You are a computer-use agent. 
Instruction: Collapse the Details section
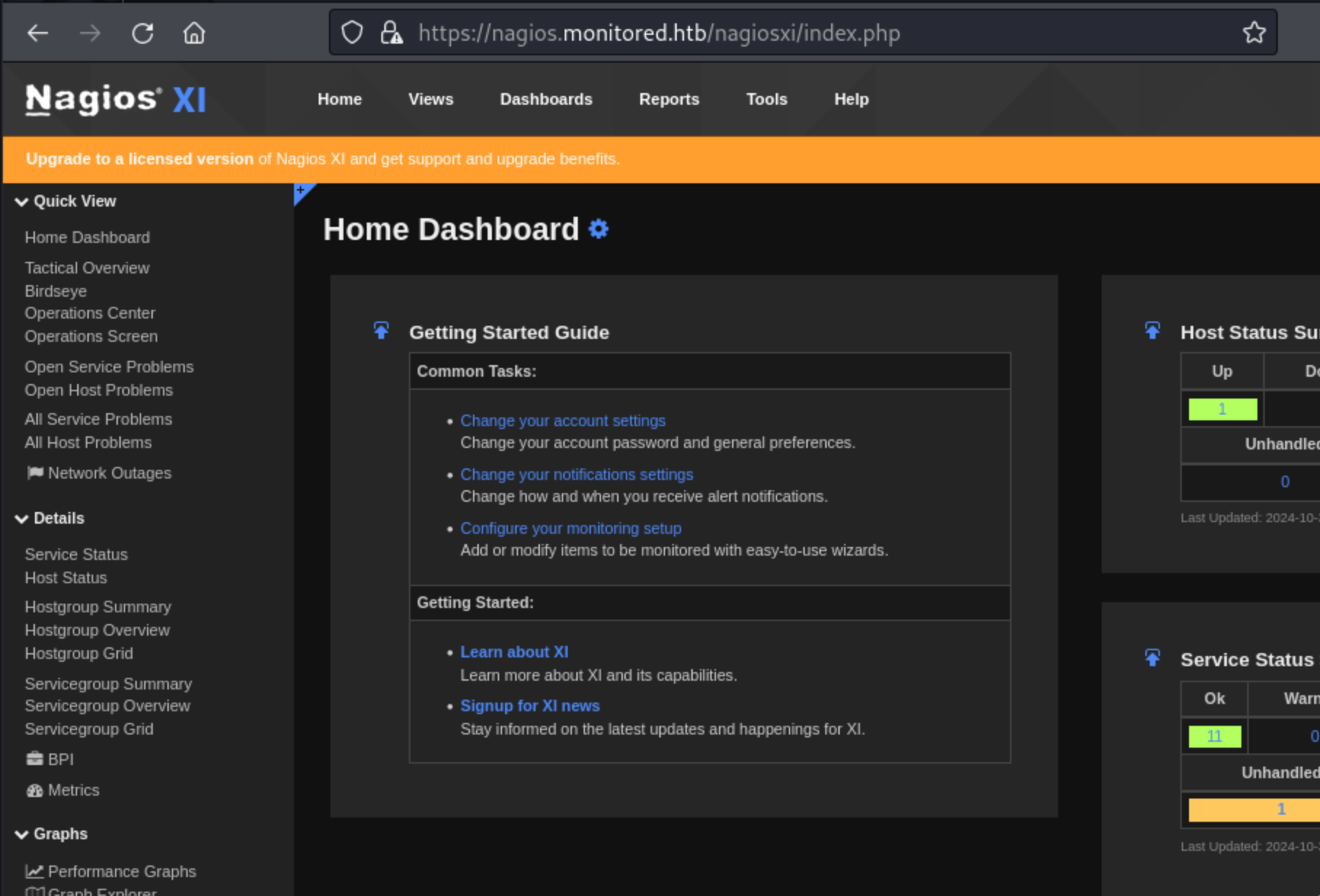[x=49, y=519]
